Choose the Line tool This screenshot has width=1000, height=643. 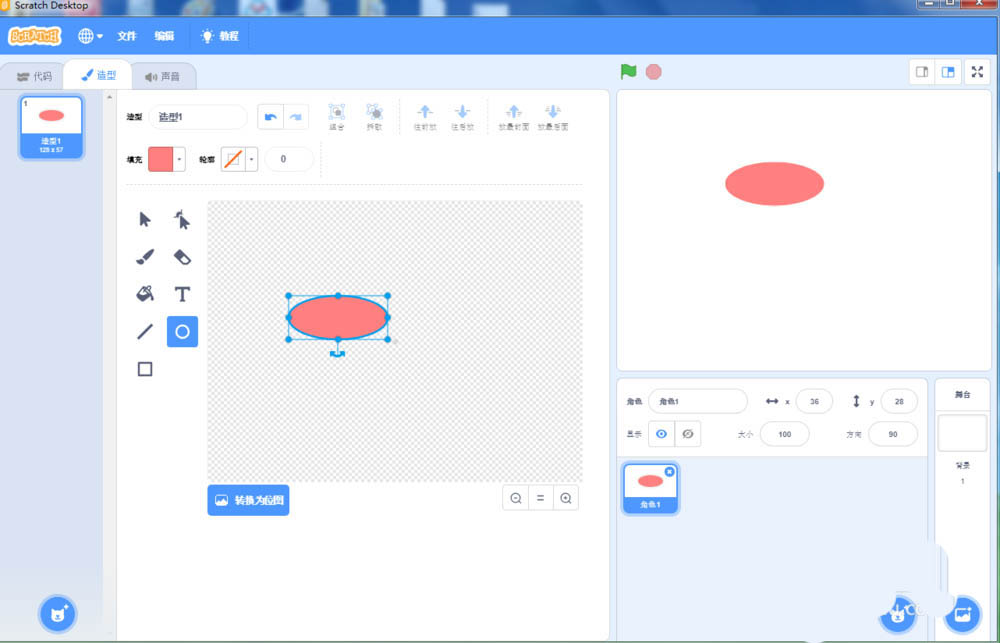pyautogui.click(x=144, y=331)
